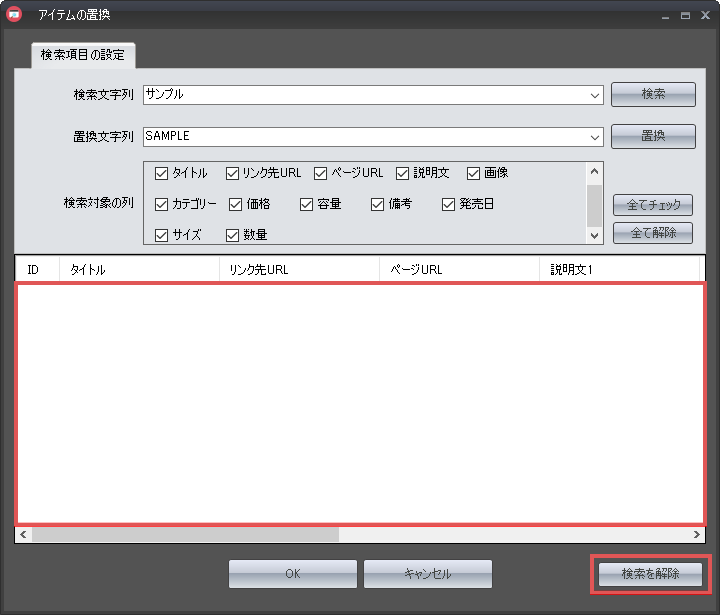Select the 検索項目の設定 tab
This screenshot has width=720, height=615.
(x=83, y=55)
